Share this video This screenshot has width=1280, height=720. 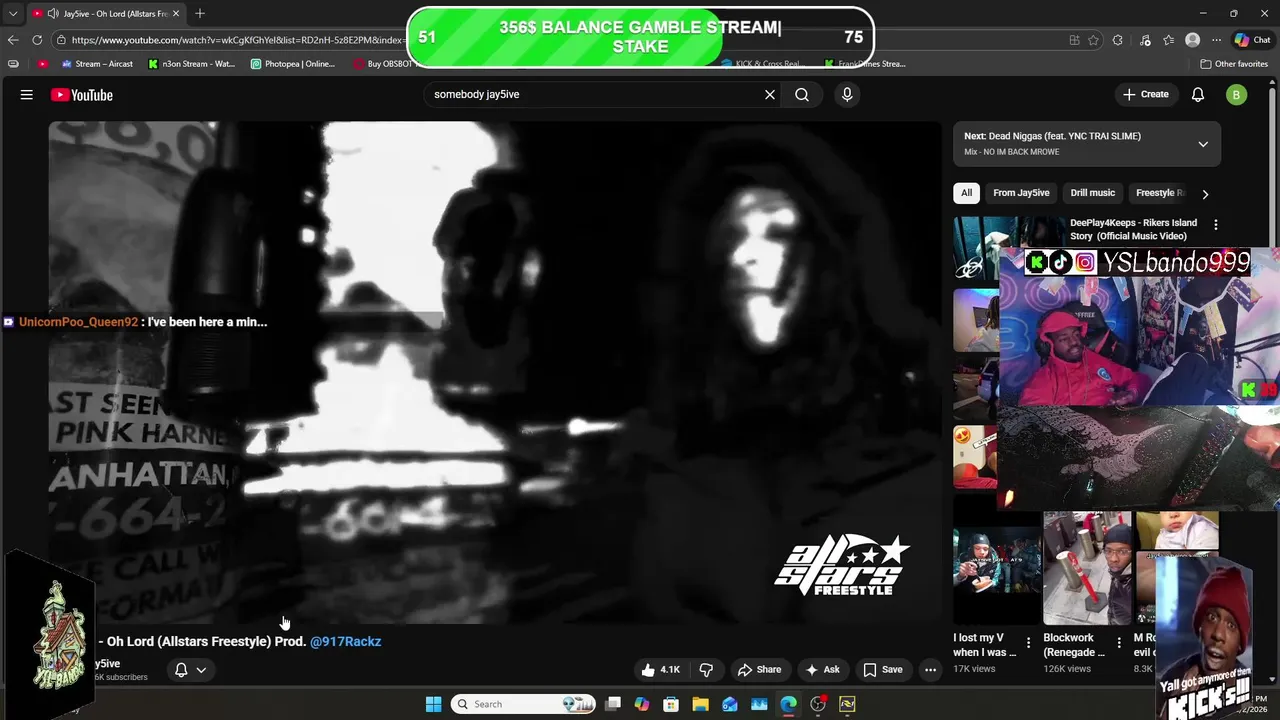[759, 670]
